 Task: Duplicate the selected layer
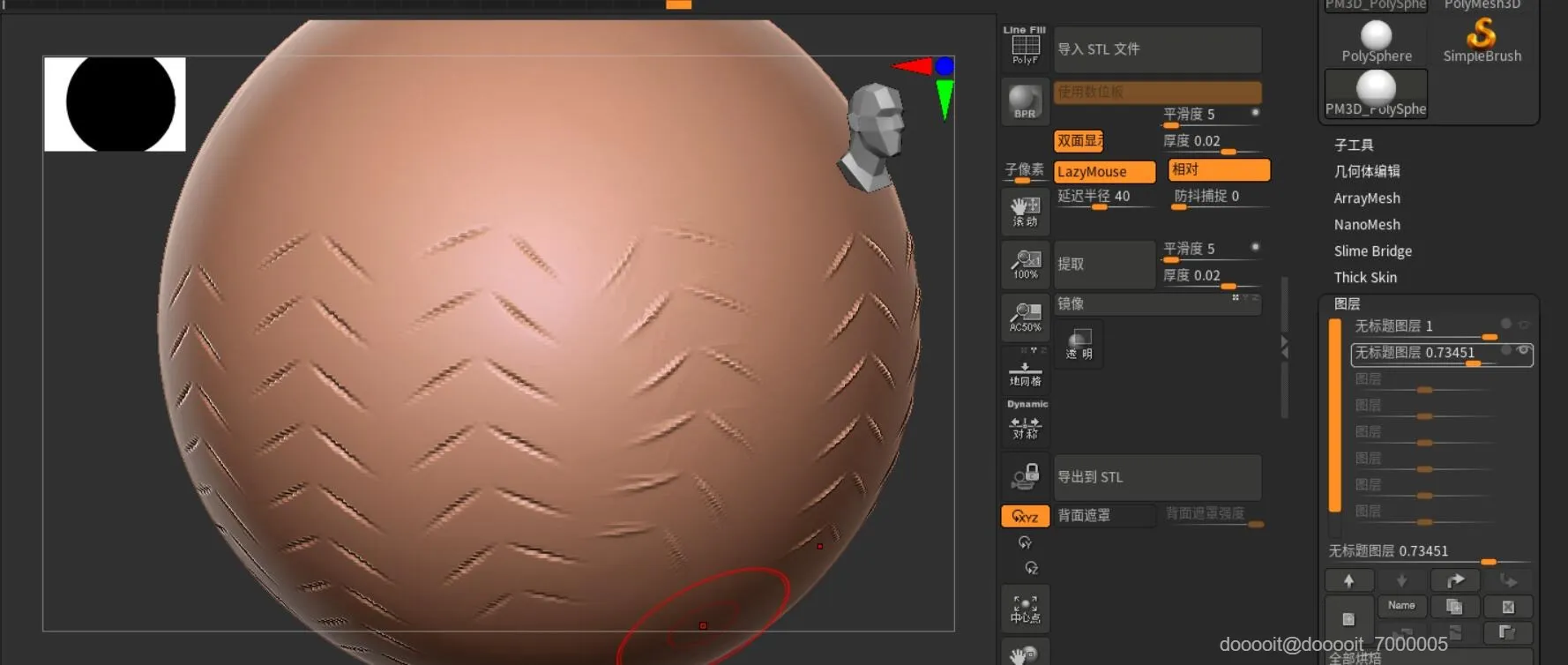click(x=1454, y=607)
